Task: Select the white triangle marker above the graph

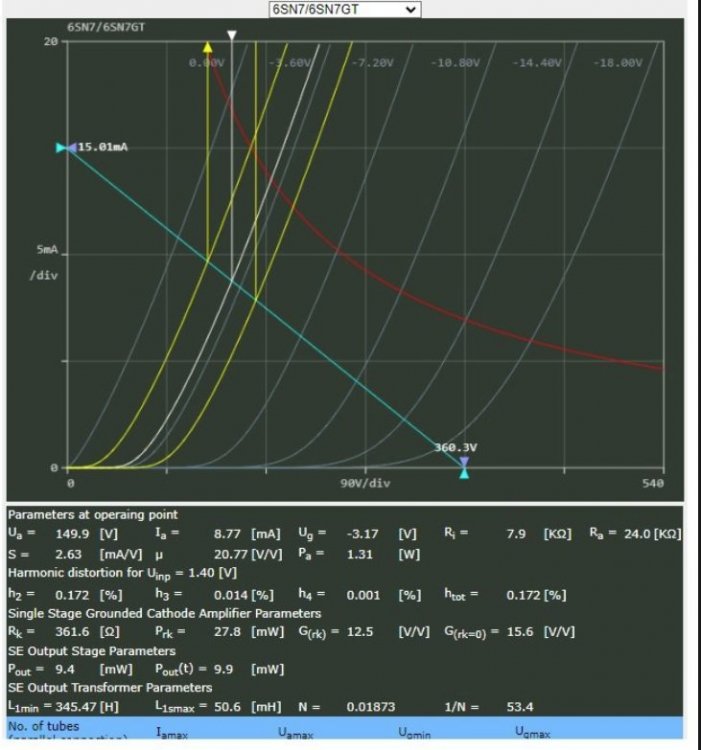Action: [x=232, y=35]
